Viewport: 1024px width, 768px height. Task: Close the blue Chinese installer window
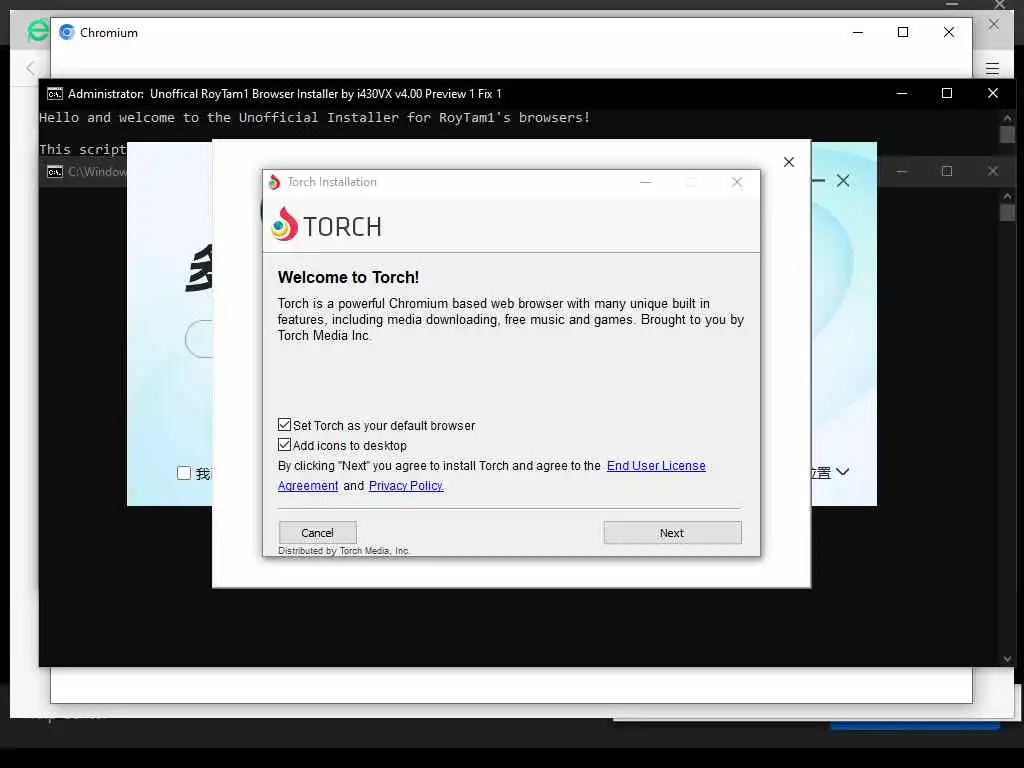tap(843, 181)
